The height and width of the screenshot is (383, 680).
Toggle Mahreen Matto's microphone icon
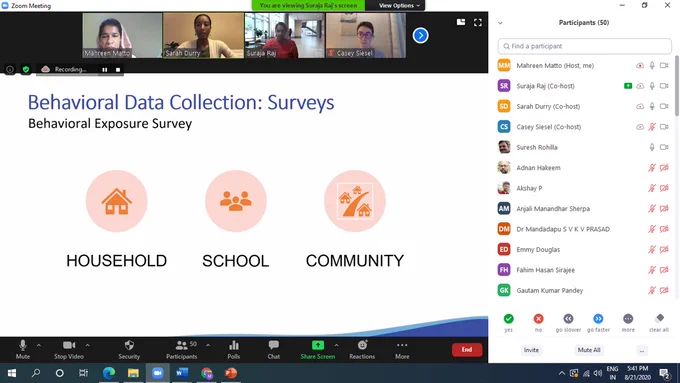tap(652, 65)
